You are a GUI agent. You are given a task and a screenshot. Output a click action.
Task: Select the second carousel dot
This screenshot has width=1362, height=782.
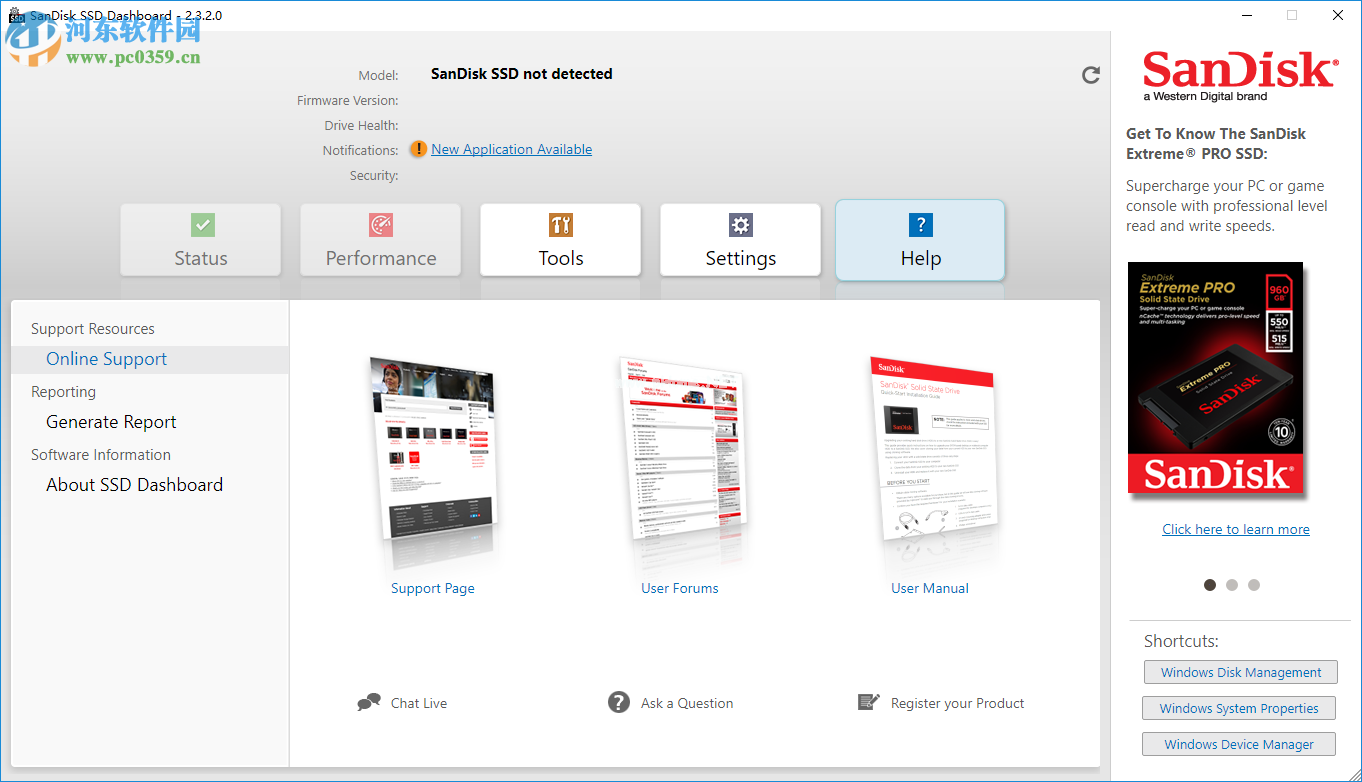point(1232,585)
